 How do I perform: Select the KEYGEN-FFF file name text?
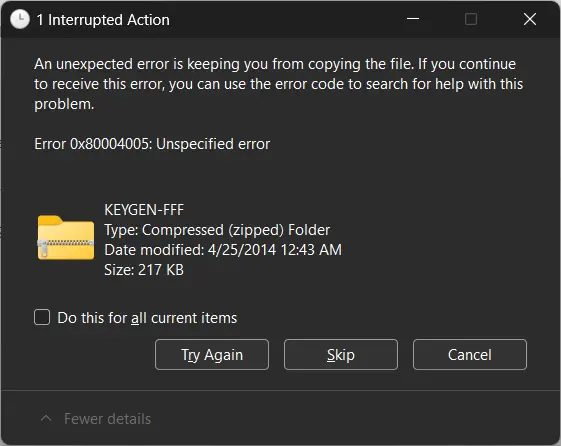click(x=144, y=210)
